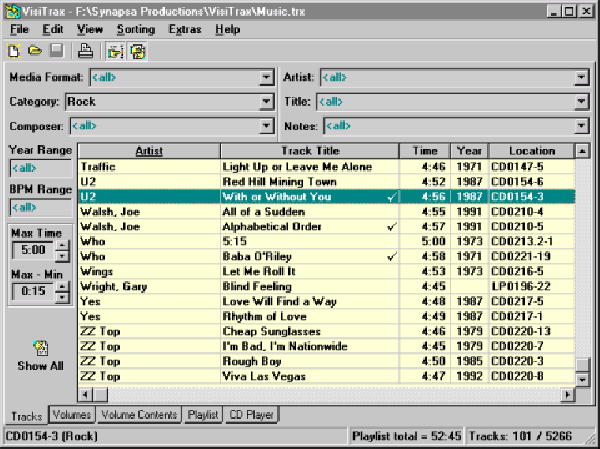Click the fifth toolbar icon beside the printer
Screen dimensions: 600x449
(x=115, y=51)
